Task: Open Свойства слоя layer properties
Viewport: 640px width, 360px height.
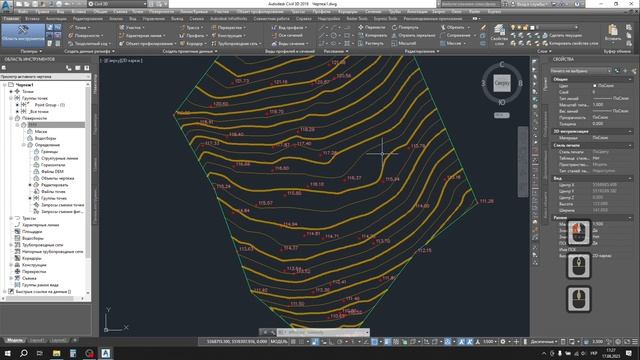Action: coord(498,35)
